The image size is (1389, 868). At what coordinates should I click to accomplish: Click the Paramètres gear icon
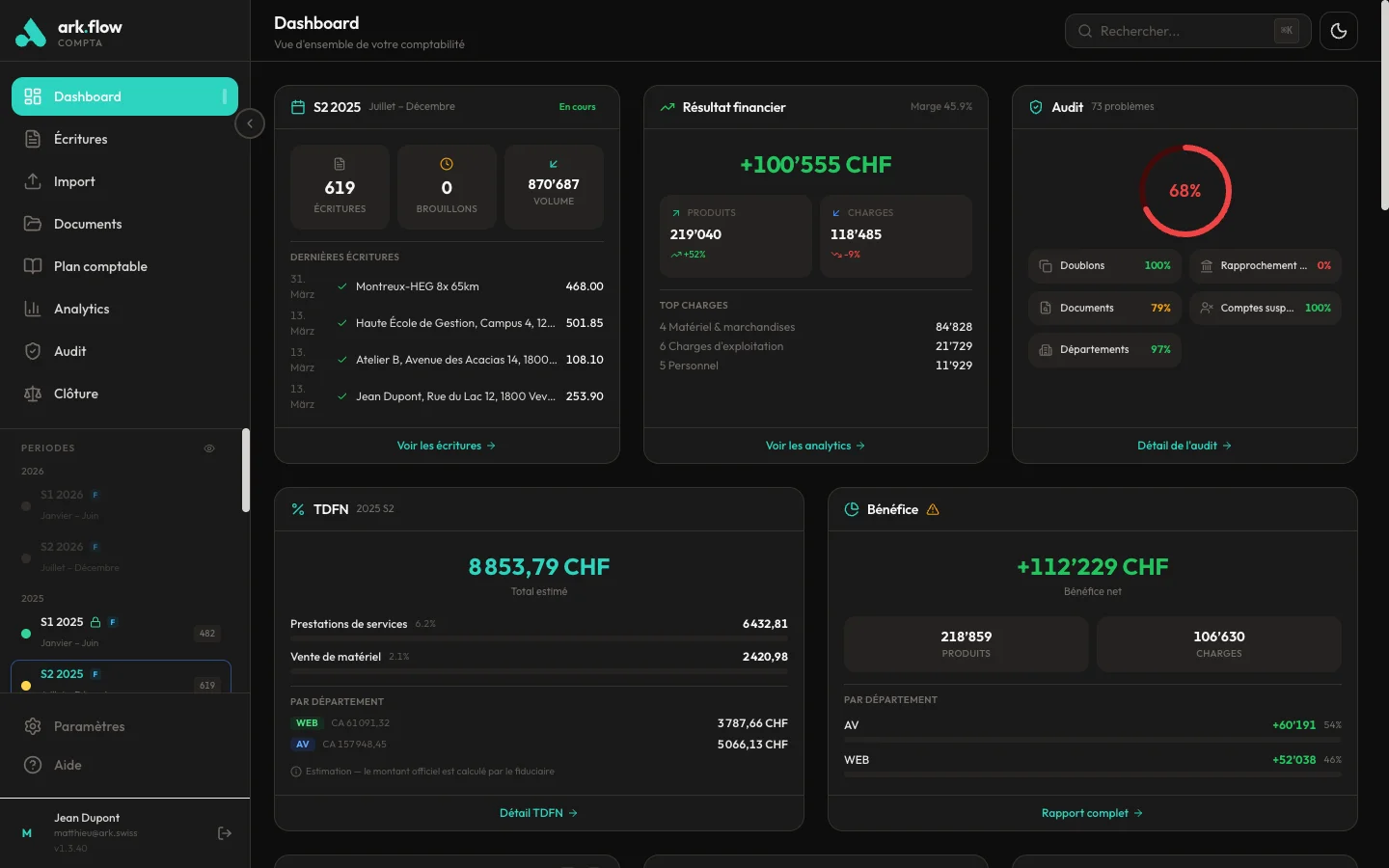(x=33, y=726)
